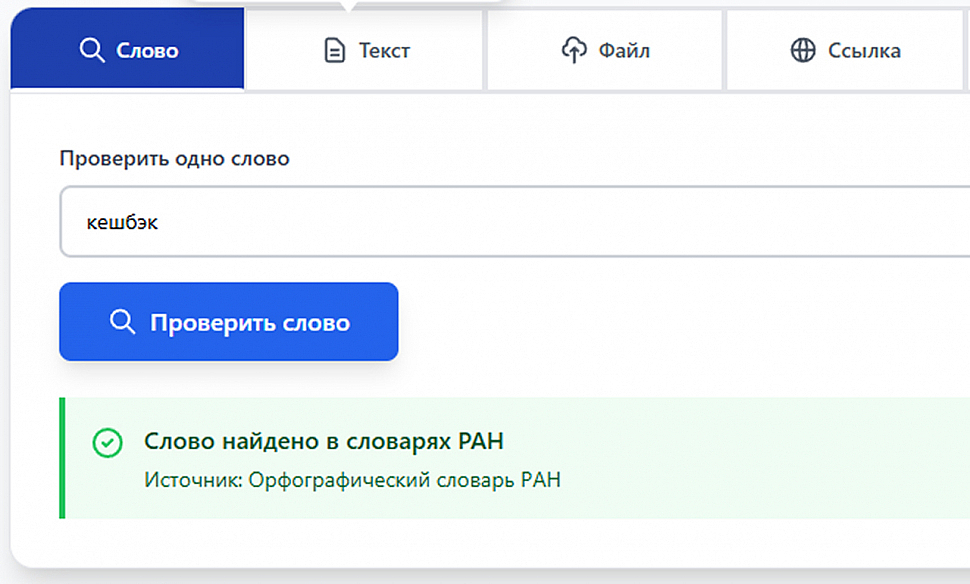This screenshot has width=970, height=584.
Task: Select the Файл tab
Action: (624, 50)
